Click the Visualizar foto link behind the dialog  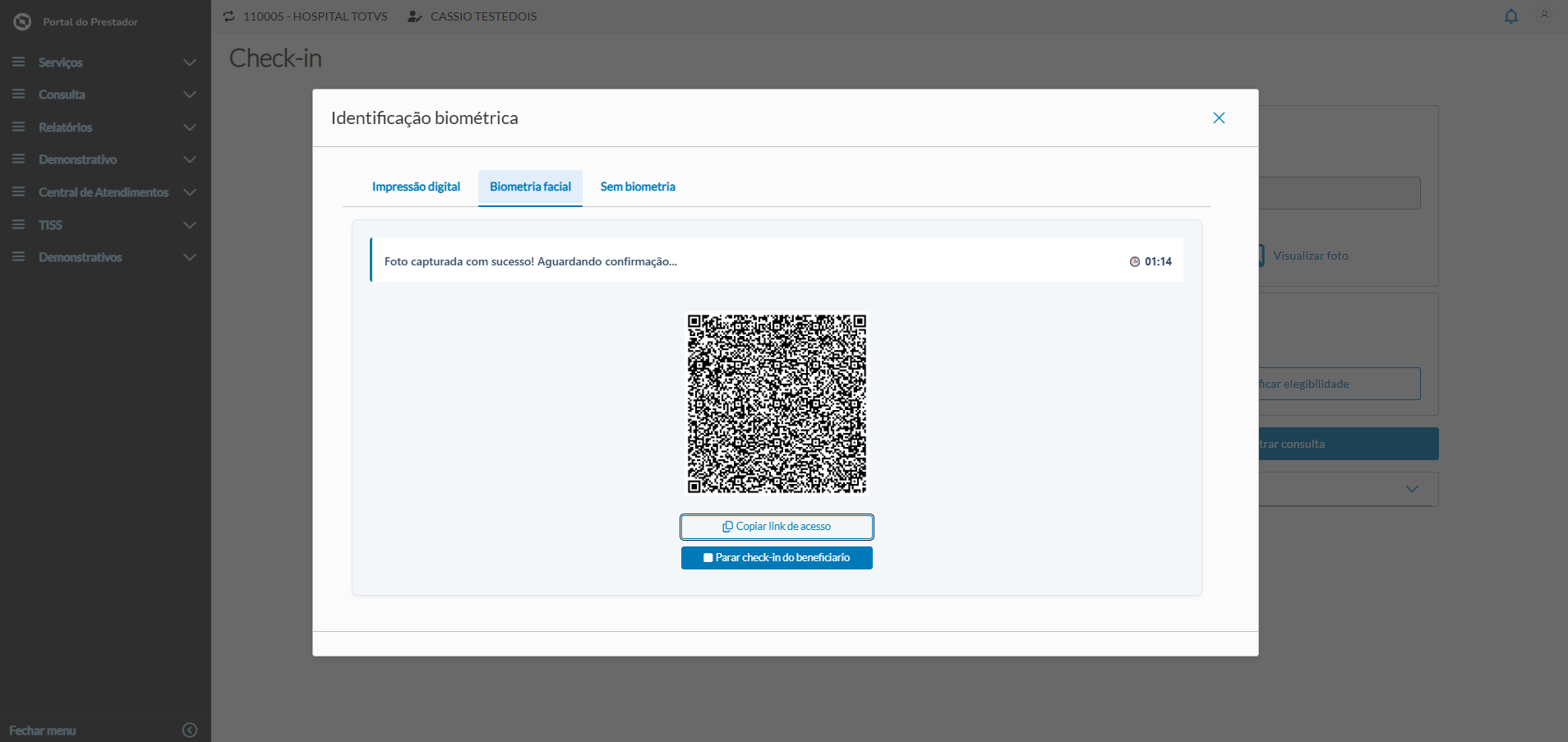(x=1311, y=256)
